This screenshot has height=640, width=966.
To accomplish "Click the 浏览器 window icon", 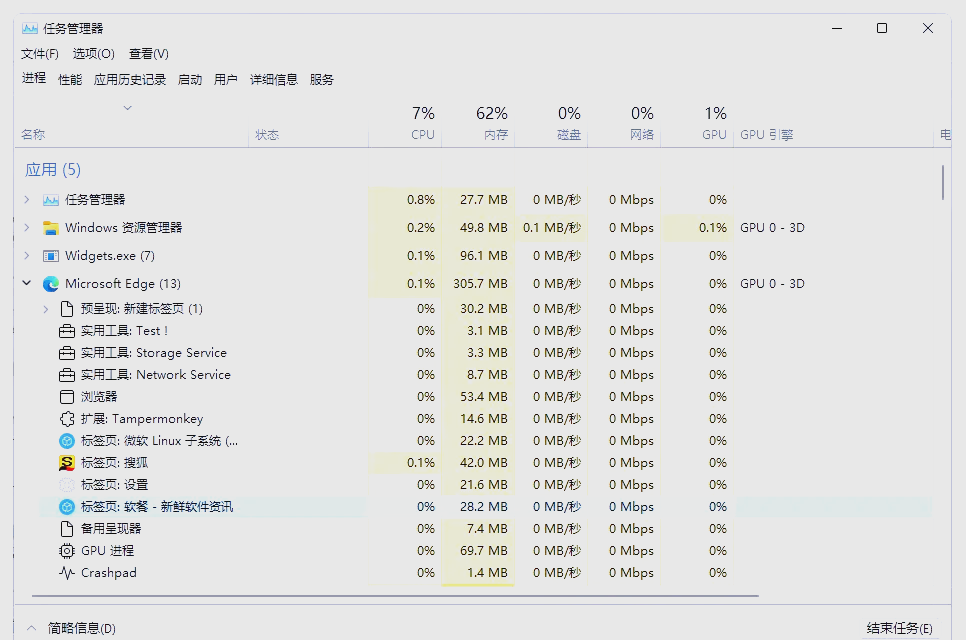I will [x=67, y=397].
